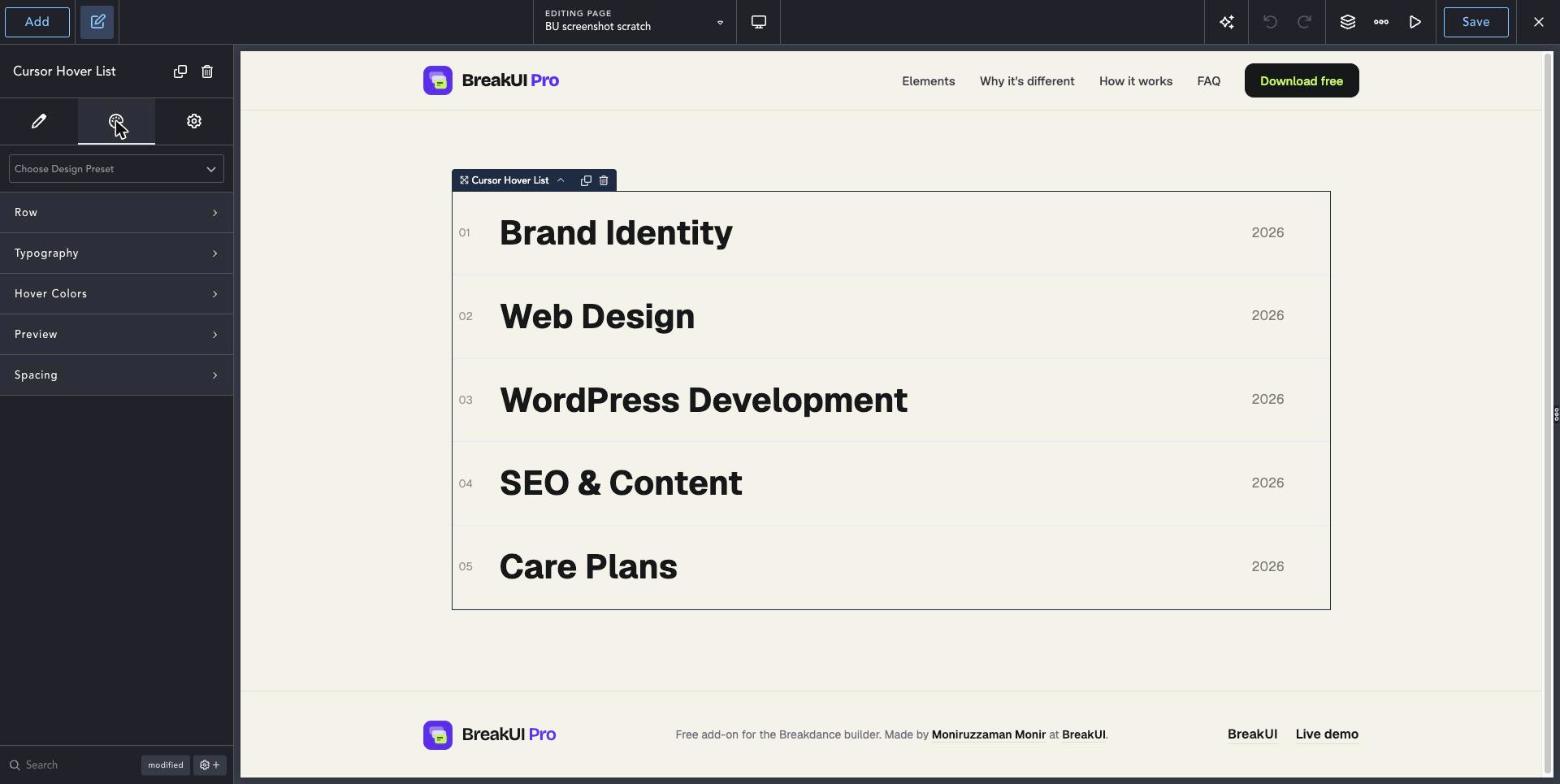Duplicate element from the canvas toolbar
Image resolution: width=1560 pixels, height=784 pixels.
587,181
